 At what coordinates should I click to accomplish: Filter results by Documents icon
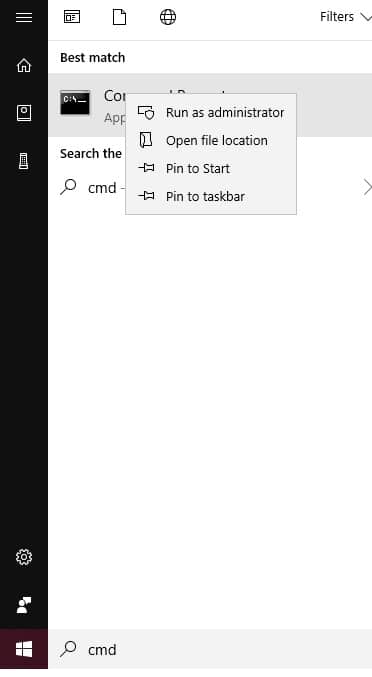coord(120,17)
